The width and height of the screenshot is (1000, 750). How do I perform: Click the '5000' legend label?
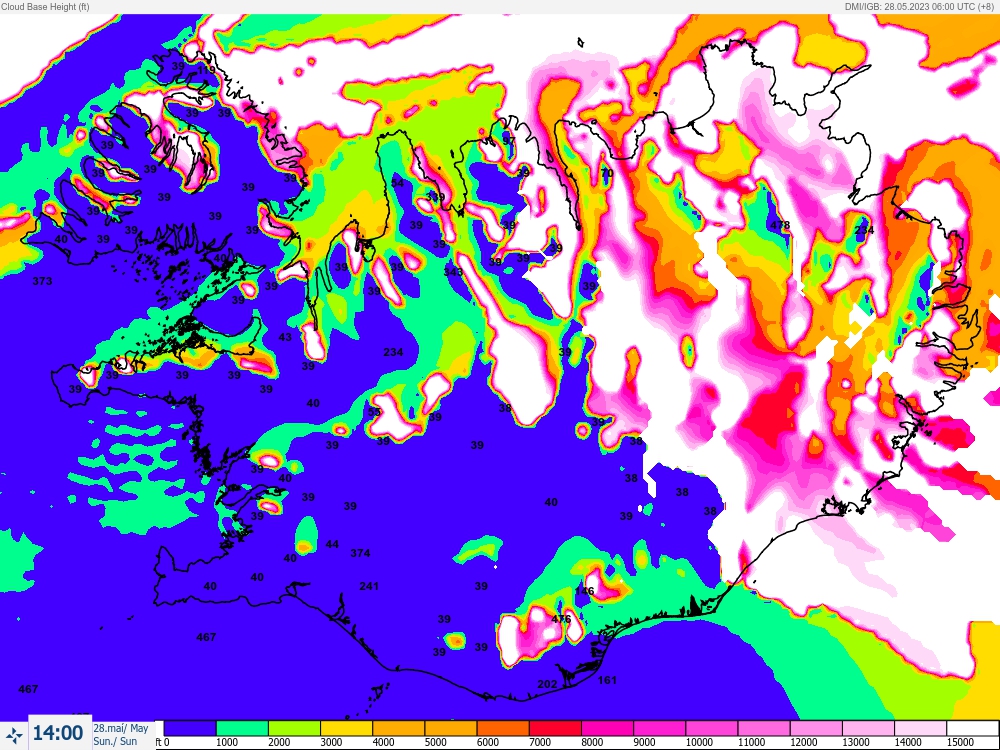point(435,742)
